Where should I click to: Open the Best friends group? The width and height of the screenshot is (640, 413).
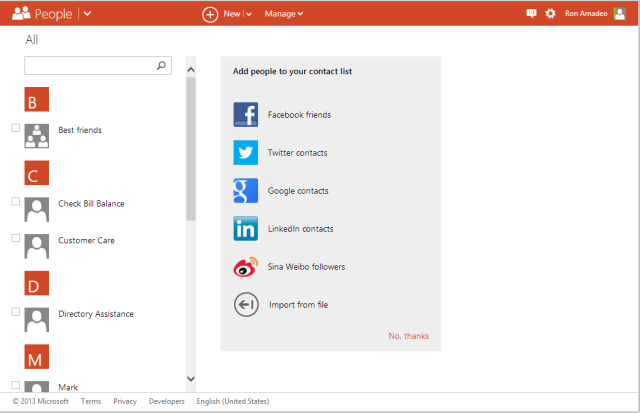click(80, 130)
